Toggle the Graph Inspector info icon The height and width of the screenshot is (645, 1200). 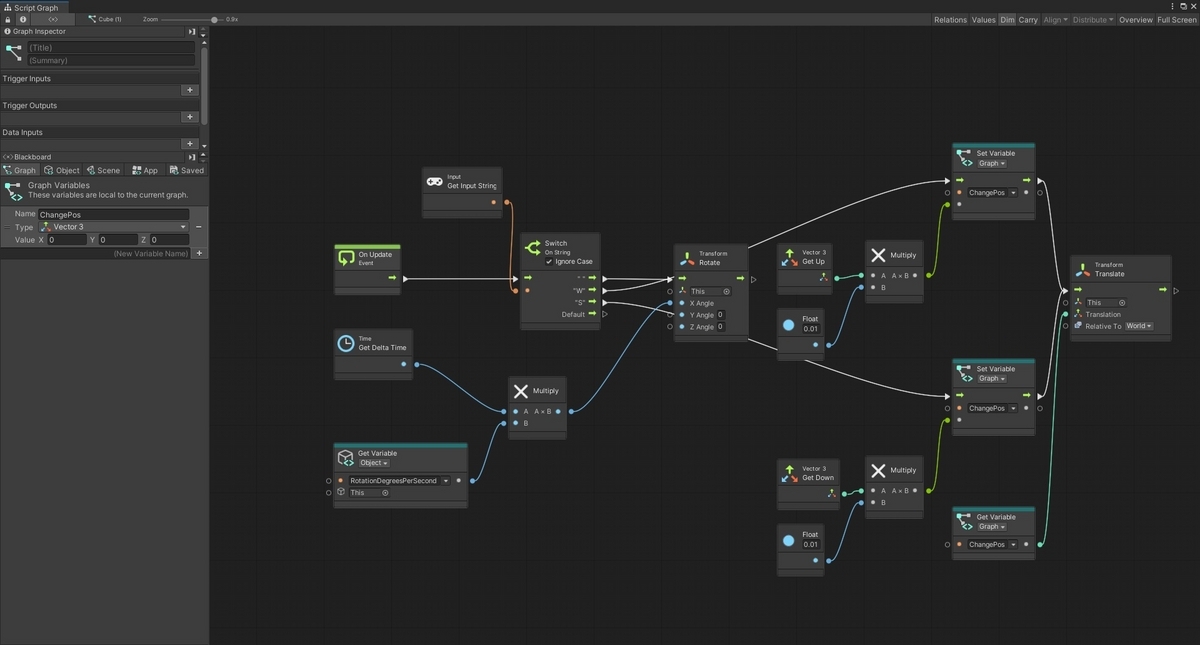[x=23, y=19]
